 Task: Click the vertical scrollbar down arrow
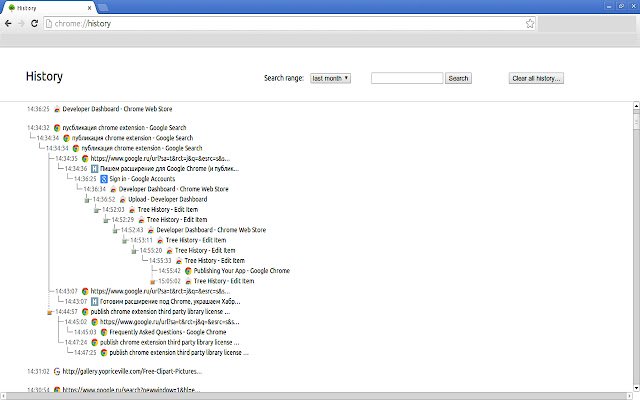[636, 388]
